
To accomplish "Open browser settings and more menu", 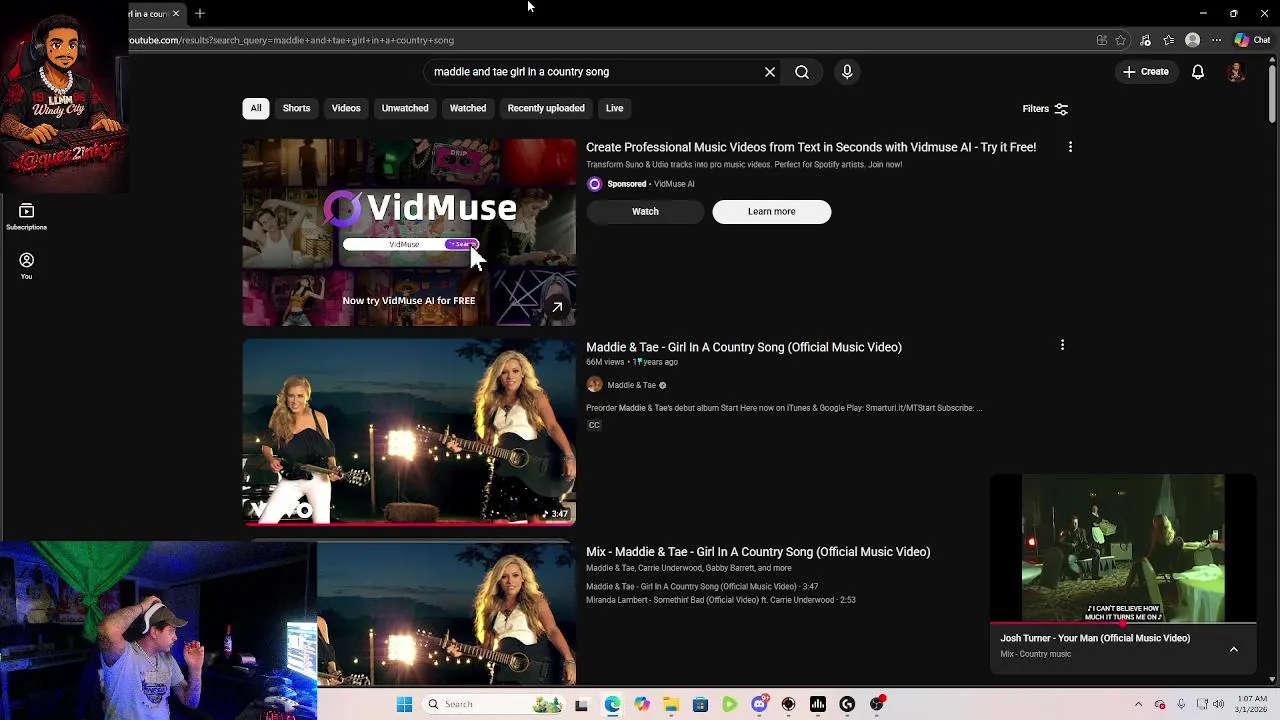I will coord(1216,40).
